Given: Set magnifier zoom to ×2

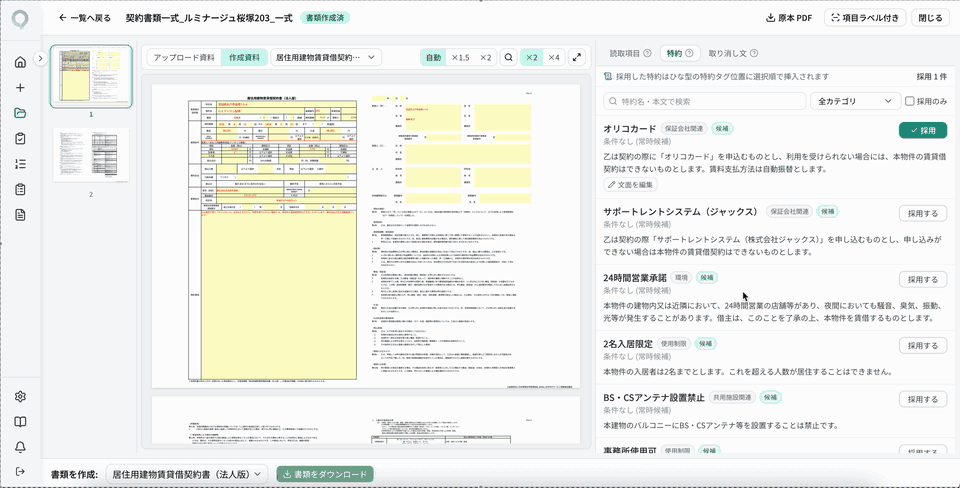Looking at the screenshot, I should pyautogui.click(x=531, y=58).
